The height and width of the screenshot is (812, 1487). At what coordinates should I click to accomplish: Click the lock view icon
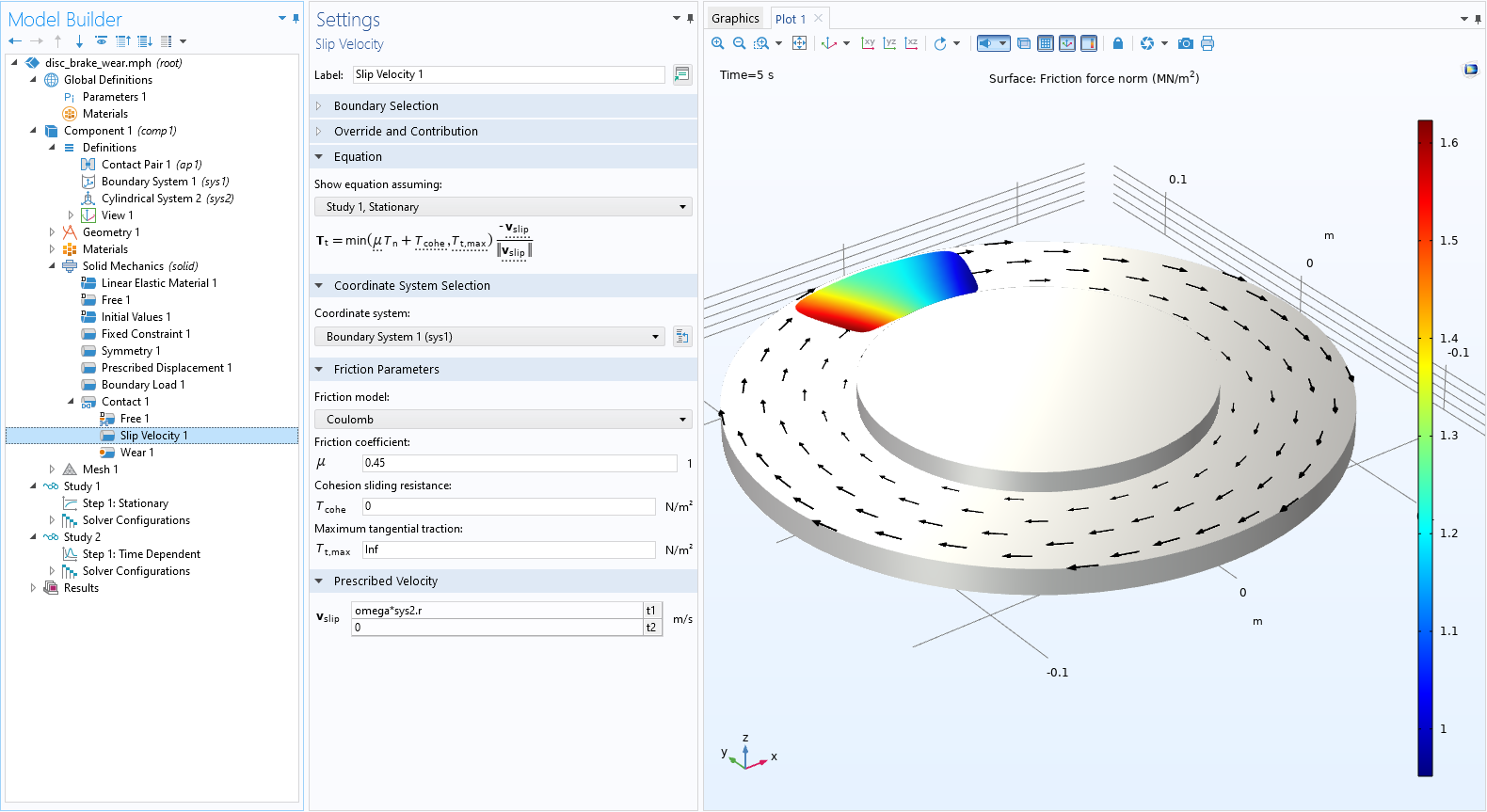point(1118,43)
